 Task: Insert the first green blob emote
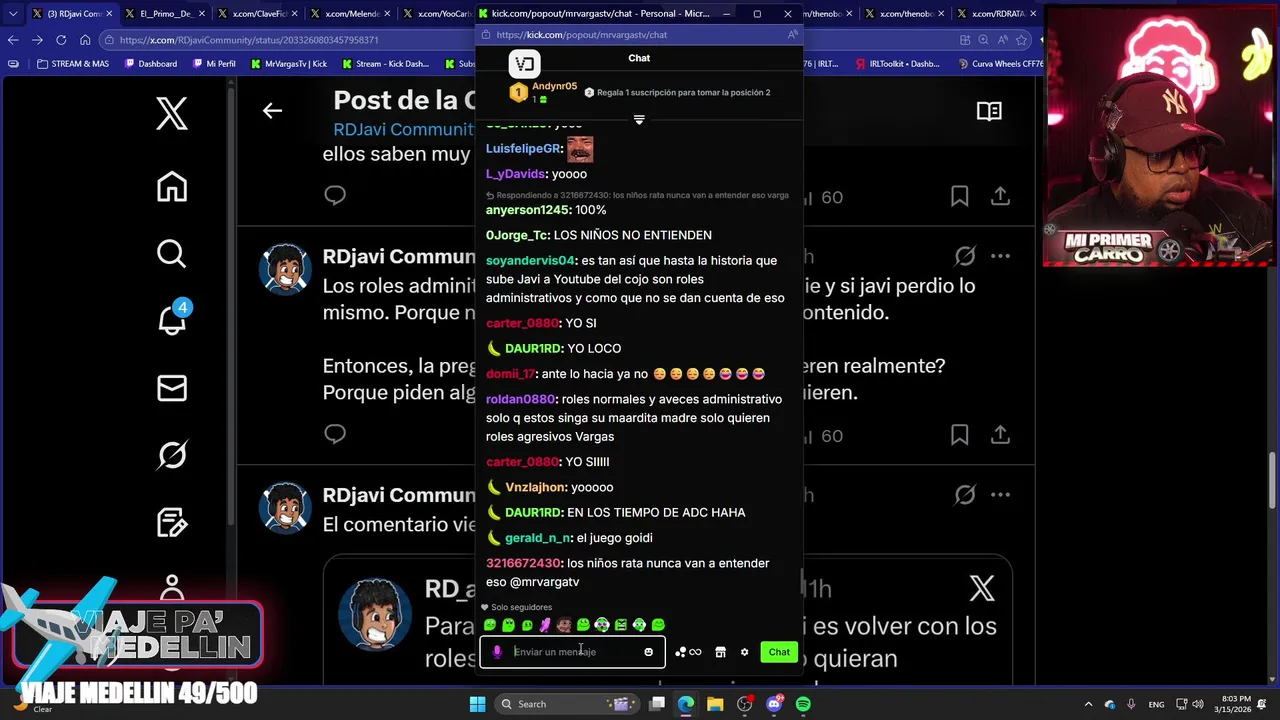point(490,625)
